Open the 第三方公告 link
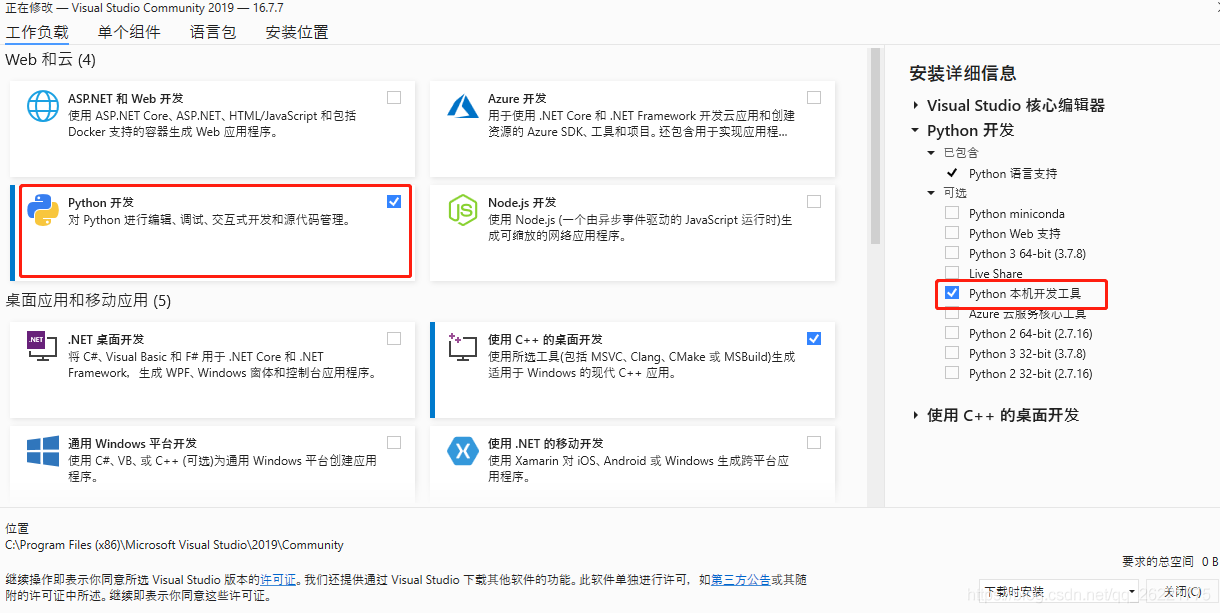 [741, 579]
